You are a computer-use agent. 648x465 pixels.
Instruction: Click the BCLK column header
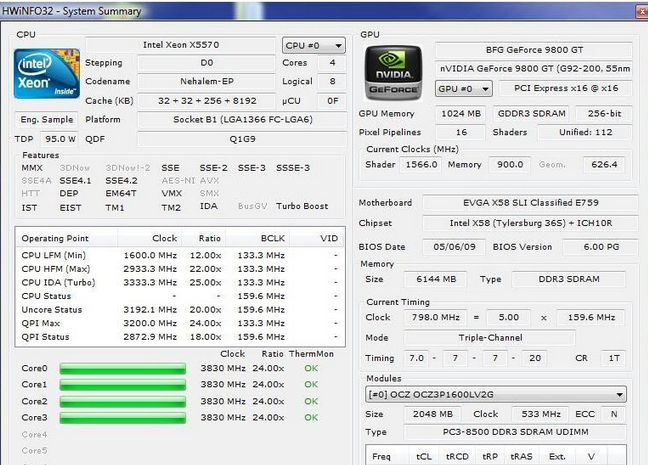coord(258,238)
